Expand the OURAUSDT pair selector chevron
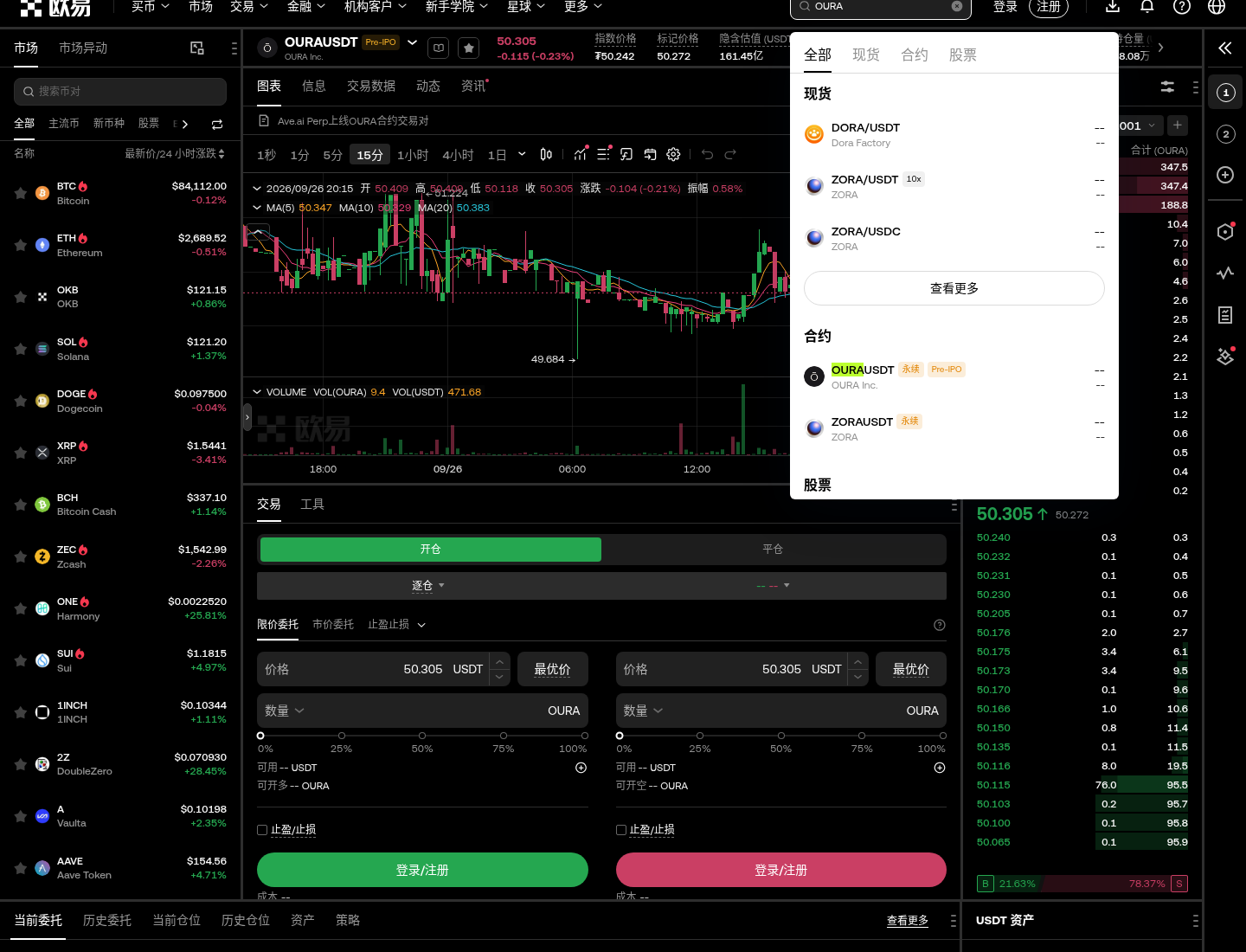Image resolution: width=1246 pixels, height=952 pixels. pyautogui.click(x=413, y=42)
